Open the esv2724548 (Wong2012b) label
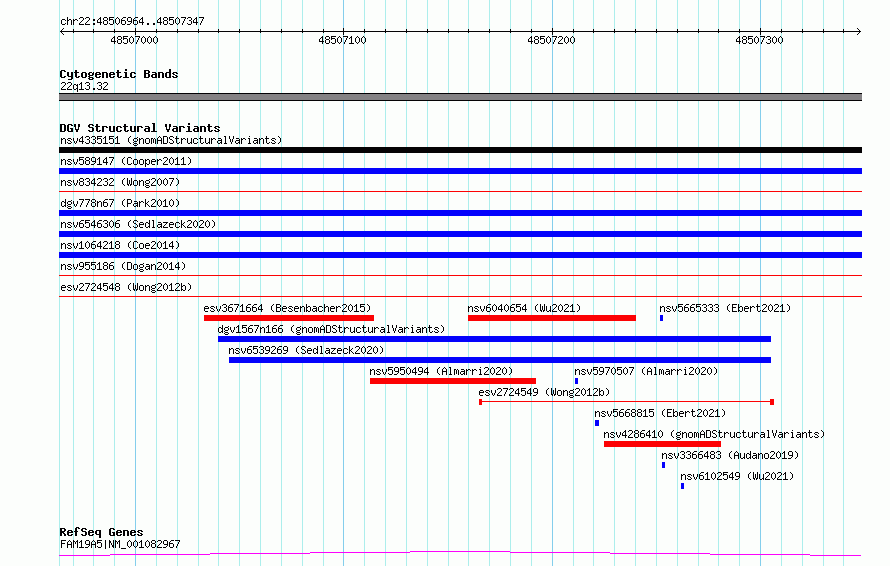890x566 pixels. [x=126, y=287]
